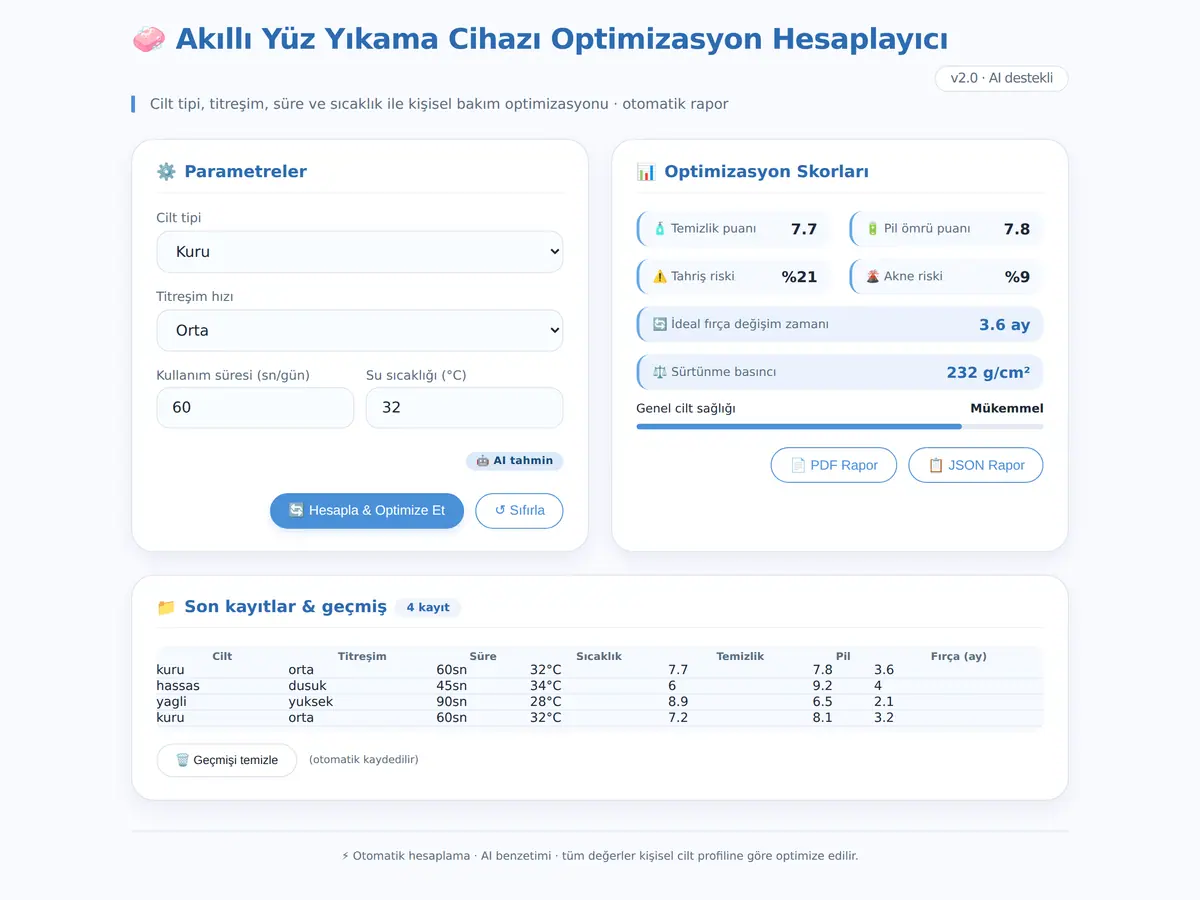Click the 232 g/cm² pressure value
This screenshot has height=900, width=1200.
pyautogui.click(x=988, y=373)
